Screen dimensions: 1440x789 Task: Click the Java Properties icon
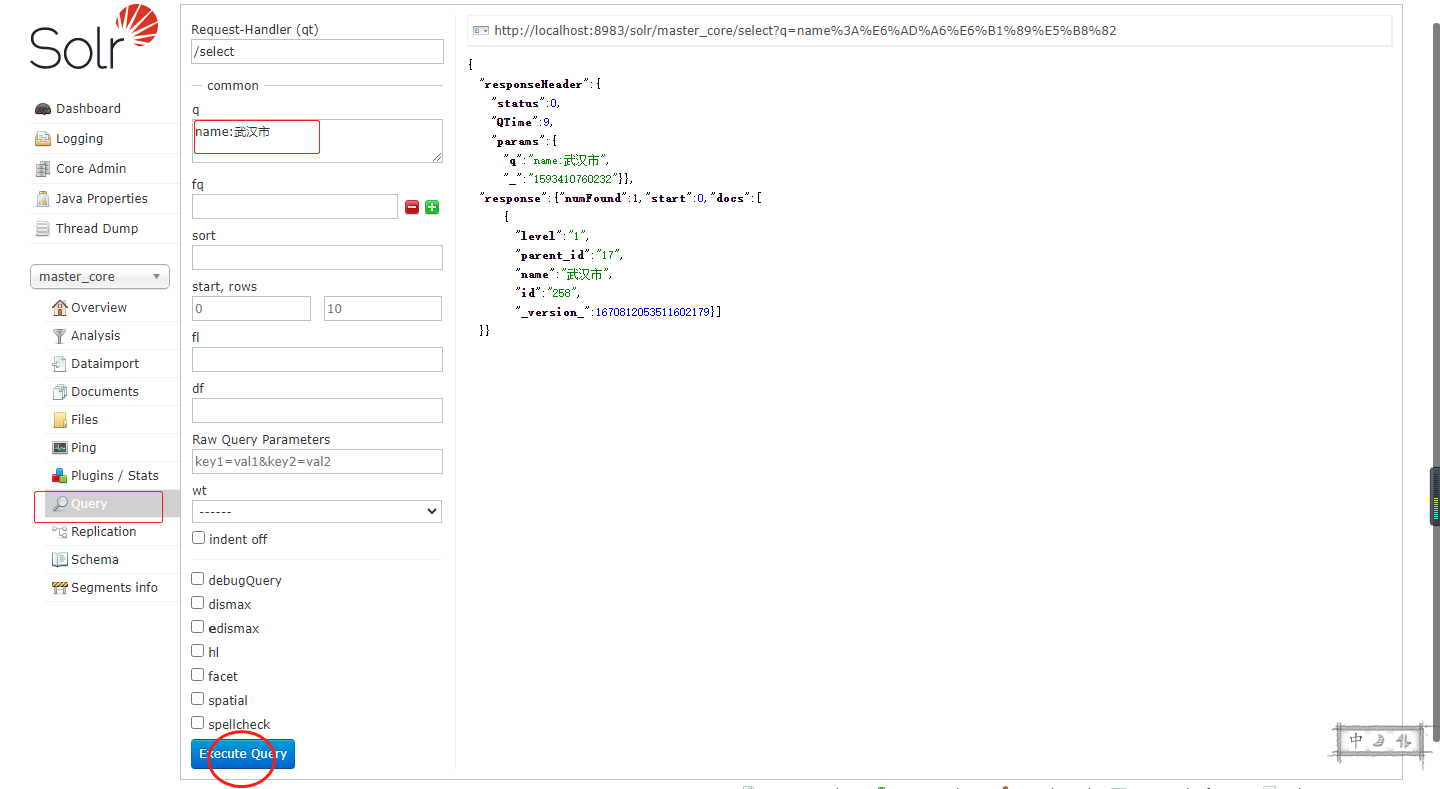[42, 199]
